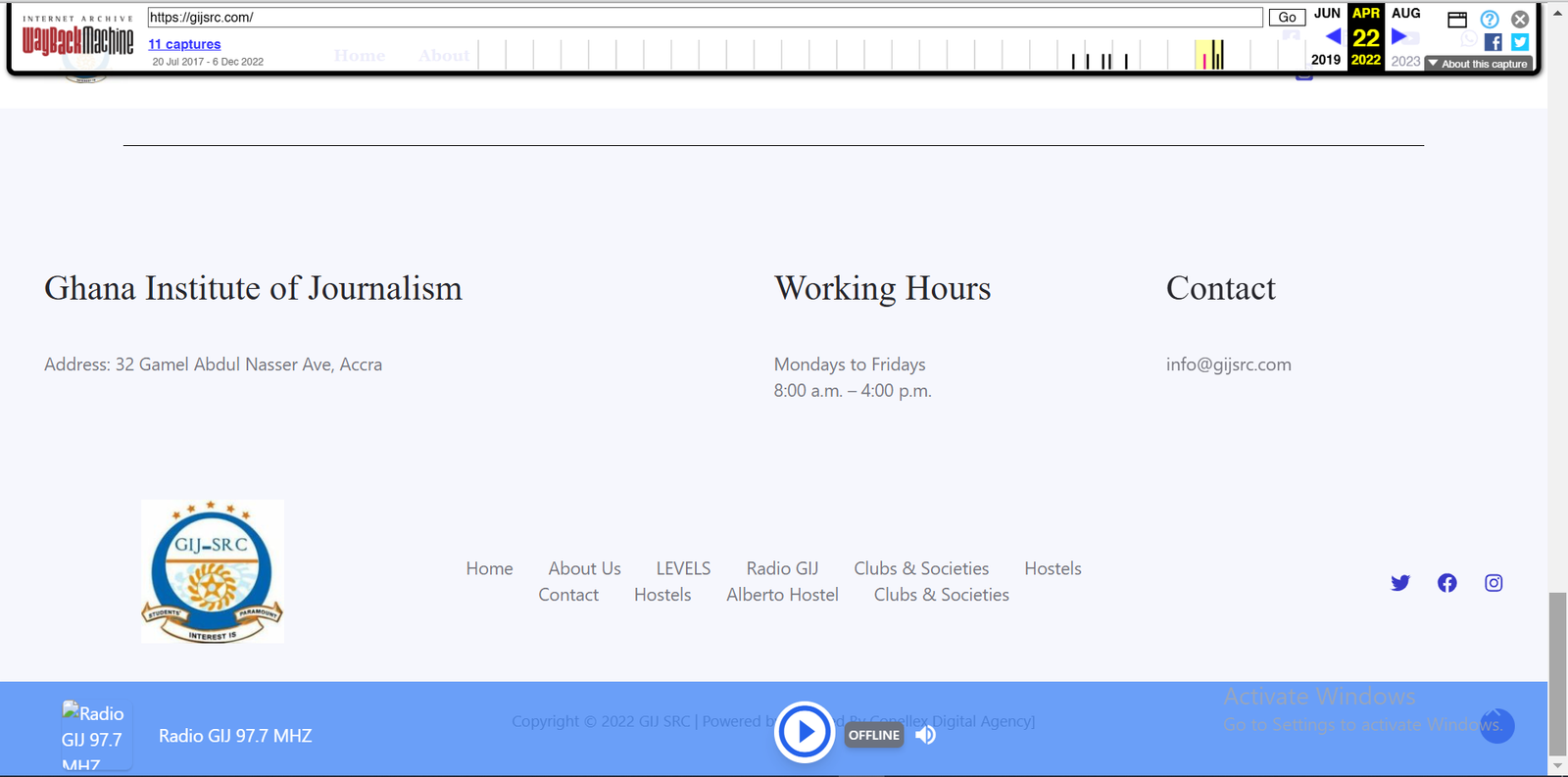Open Wayback Machine help icon
Image resolution: width=1568 pixels, height=777 pixels.
[x=1490, y=19]
